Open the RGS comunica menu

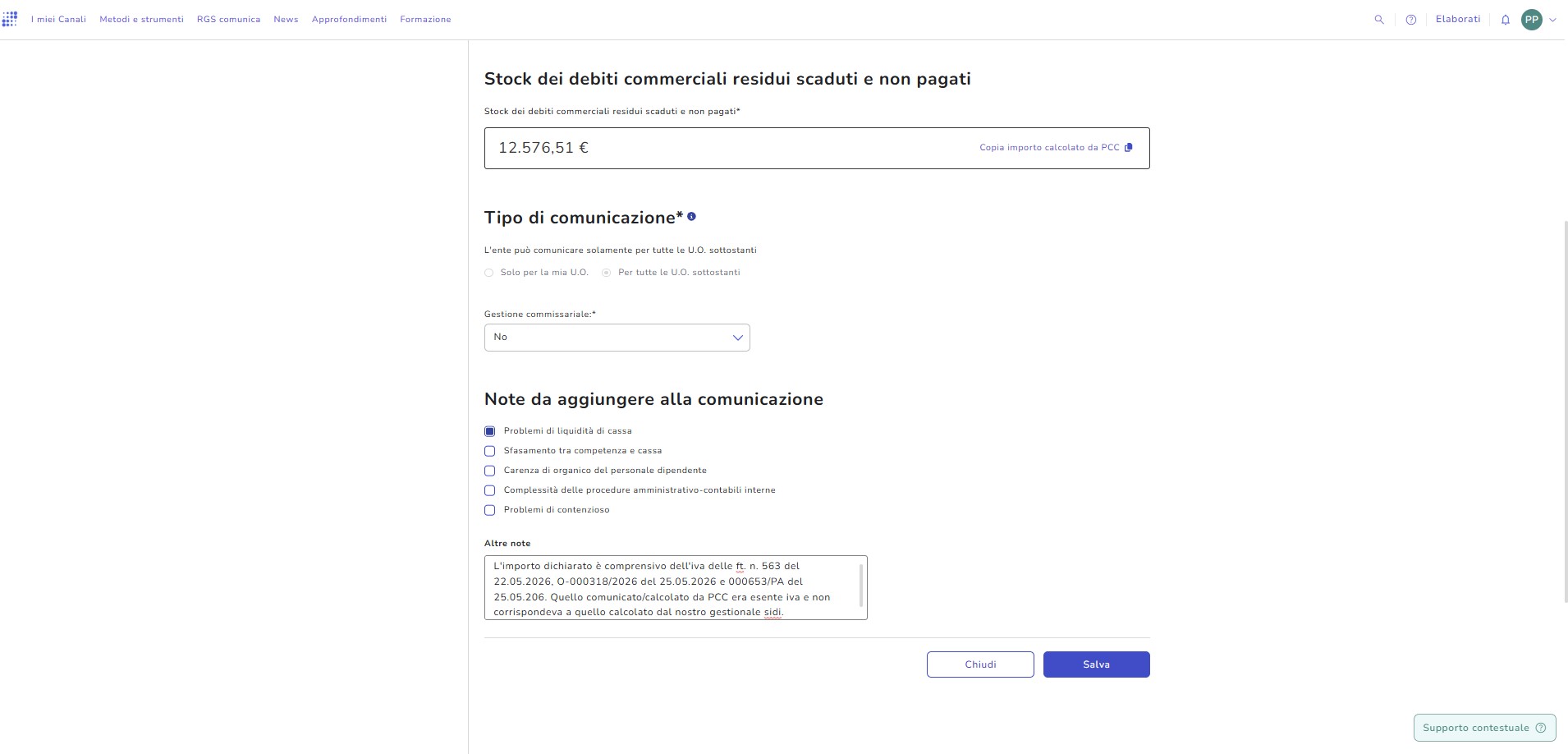click(228, 20)
